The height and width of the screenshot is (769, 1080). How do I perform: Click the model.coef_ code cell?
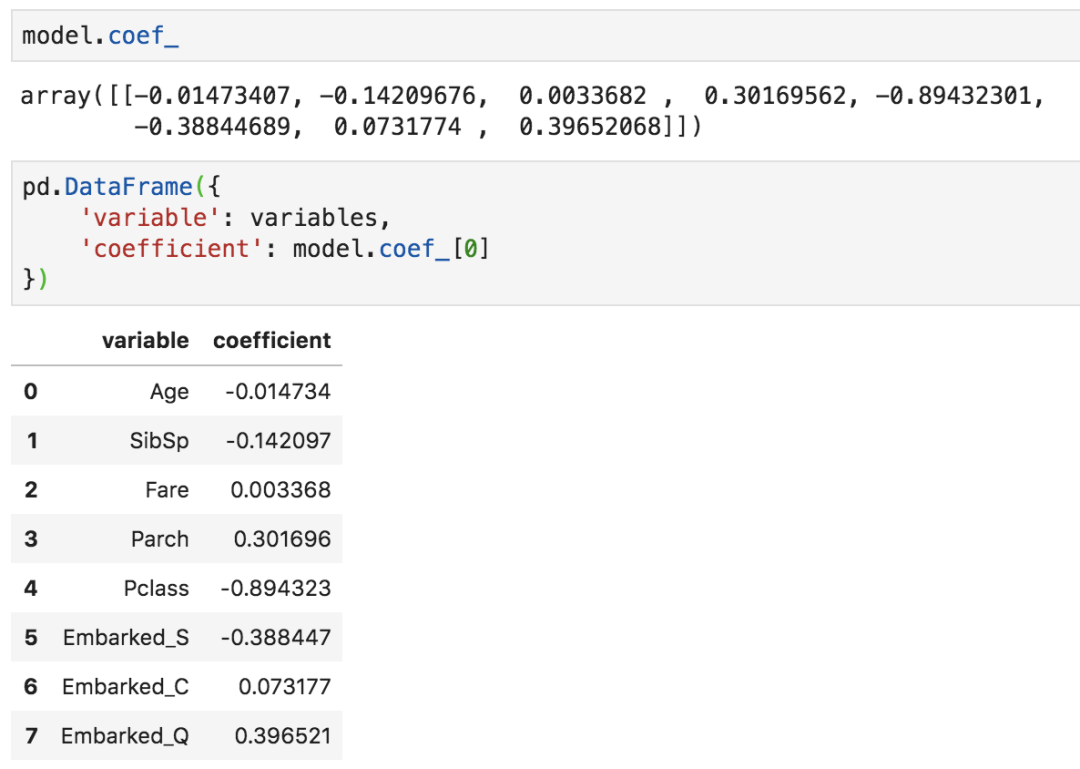click(546, 35)
